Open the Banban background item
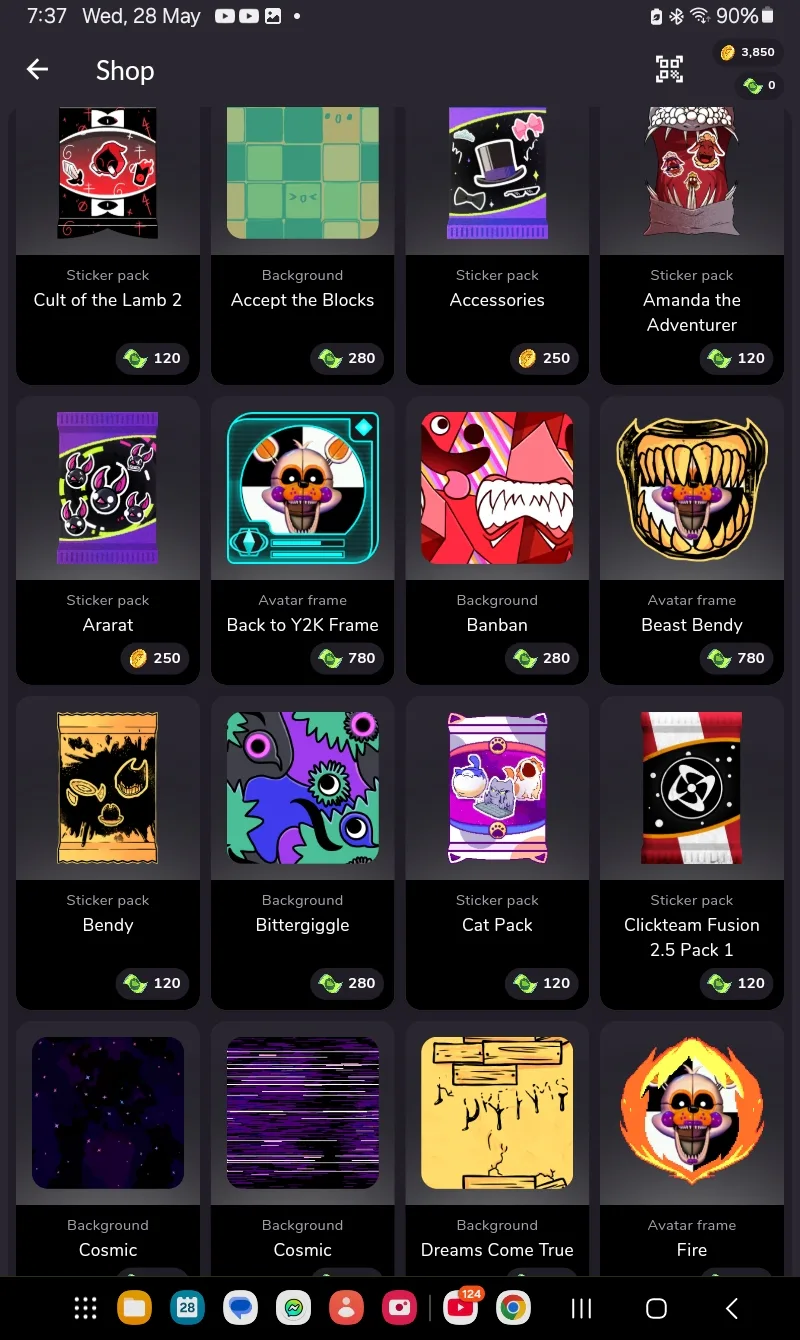 (x=497, y=540)
